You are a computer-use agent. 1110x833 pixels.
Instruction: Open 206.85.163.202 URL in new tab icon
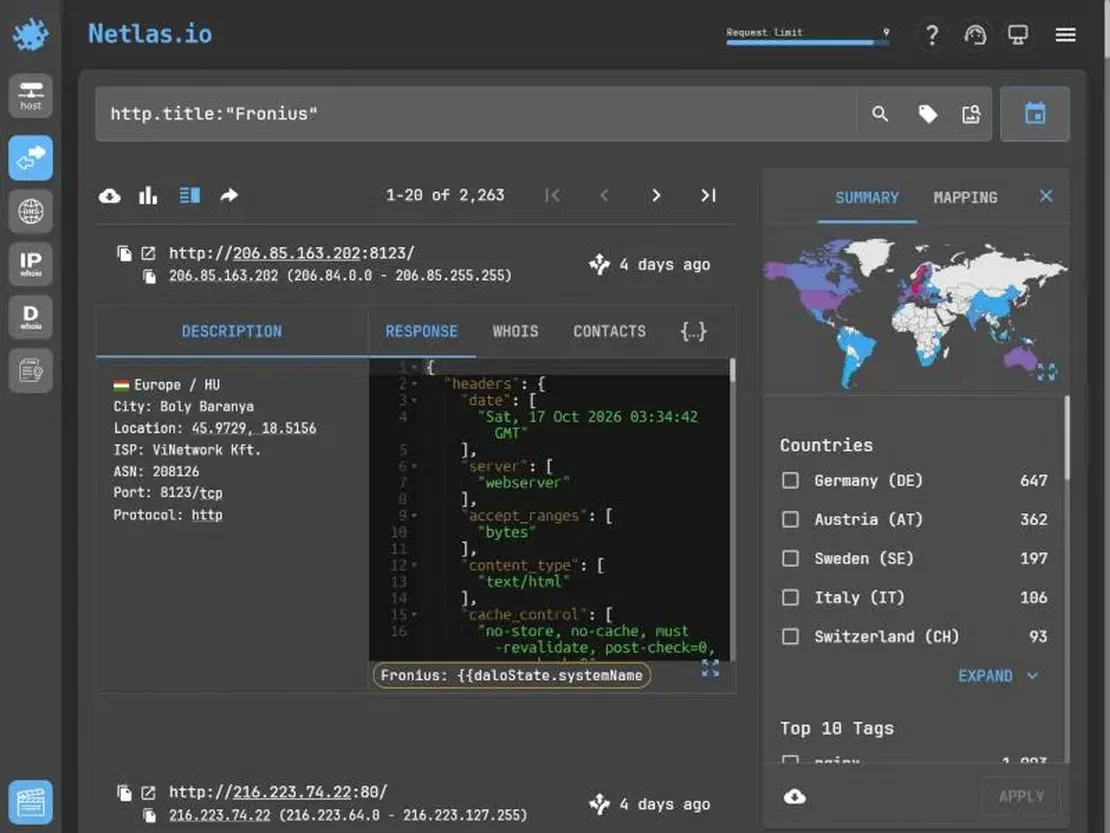(148, 253)
